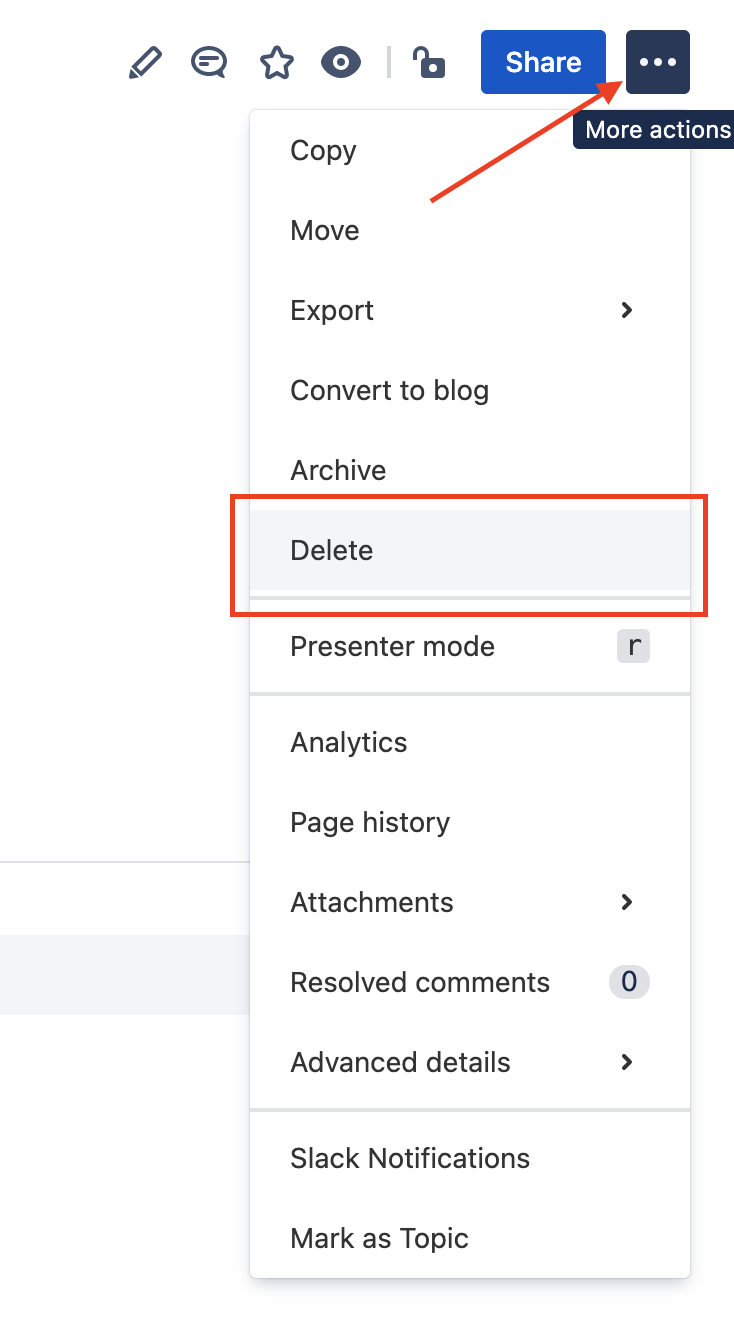
Task: Select Slack Notifications menu item
Action: click(x=470, y=1158)
